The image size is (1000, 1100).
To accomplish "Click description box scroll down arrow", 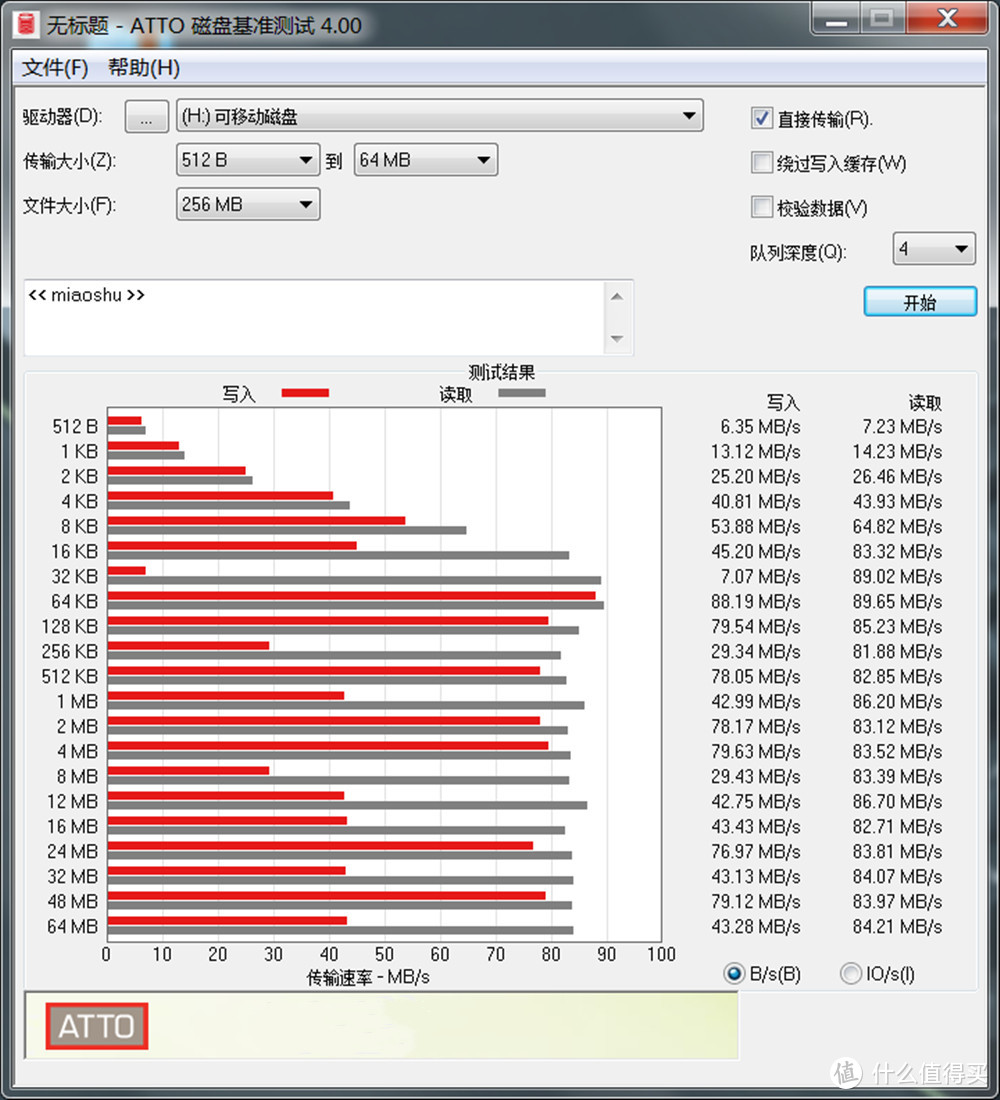I will (x=617, y=339).
